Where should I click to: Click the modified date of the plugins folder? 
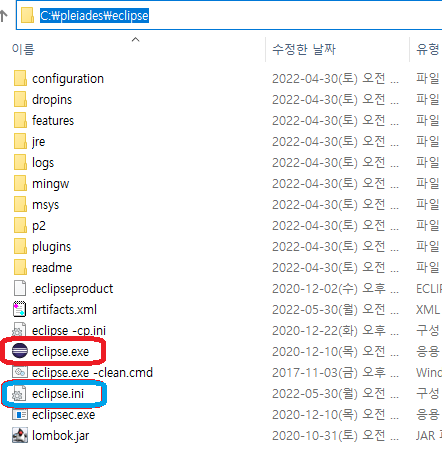coord(335,247)
